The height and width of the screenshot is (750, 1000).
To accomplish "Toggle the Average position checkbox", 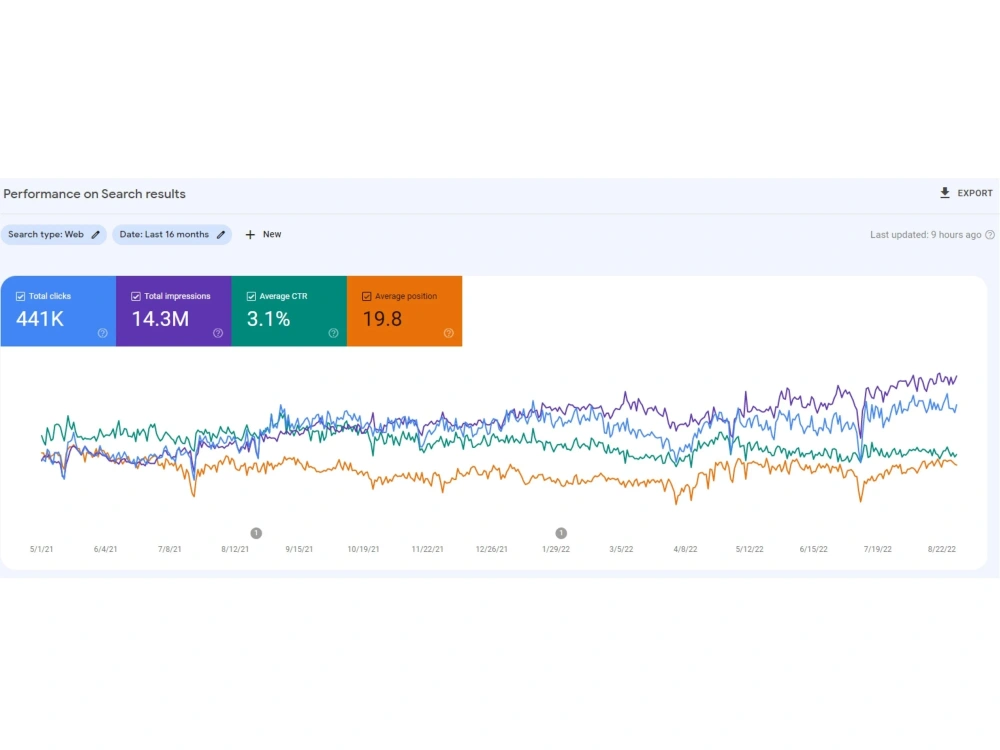I will pos(367,297).
